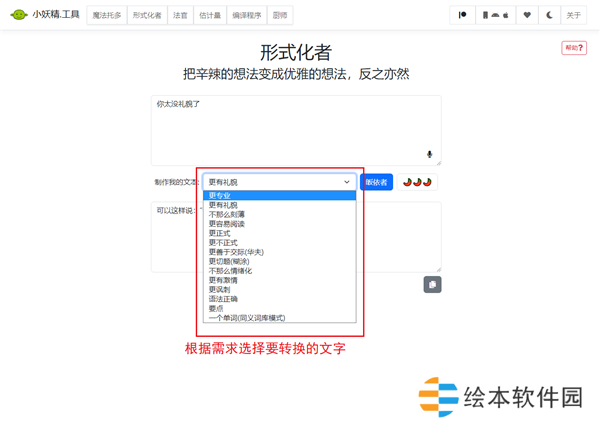Switch to the 估计量 tab

point(211,15)
